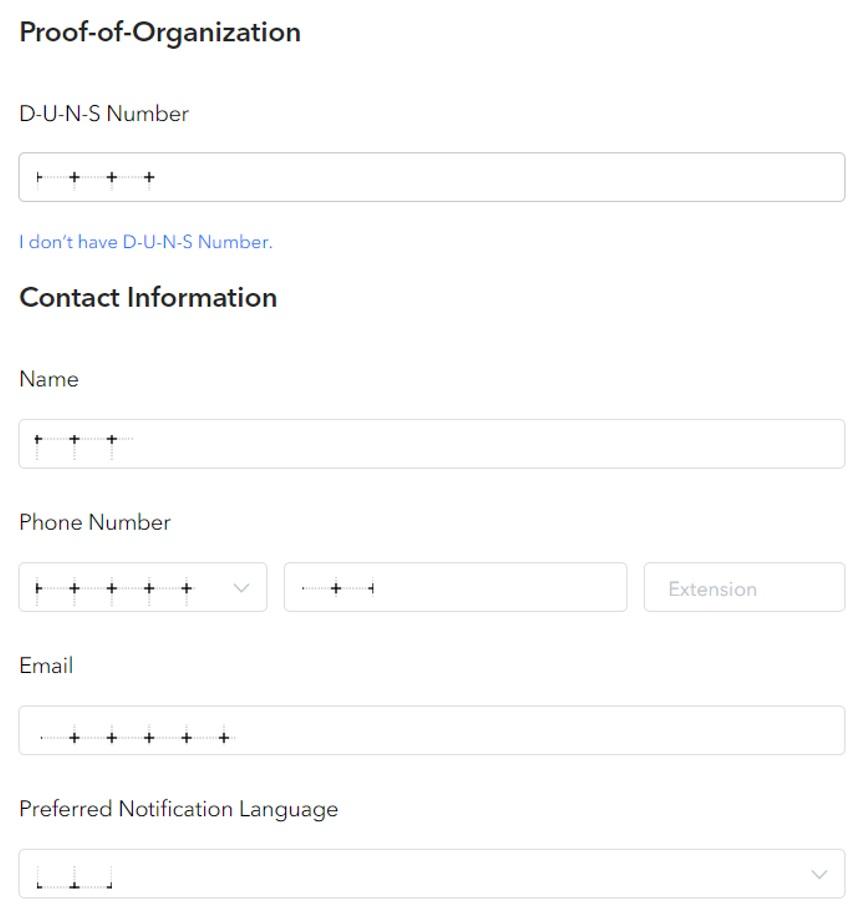Click the D-U-N-S Number label
This screenshot has height=914, width=861.
pos(104,114)
